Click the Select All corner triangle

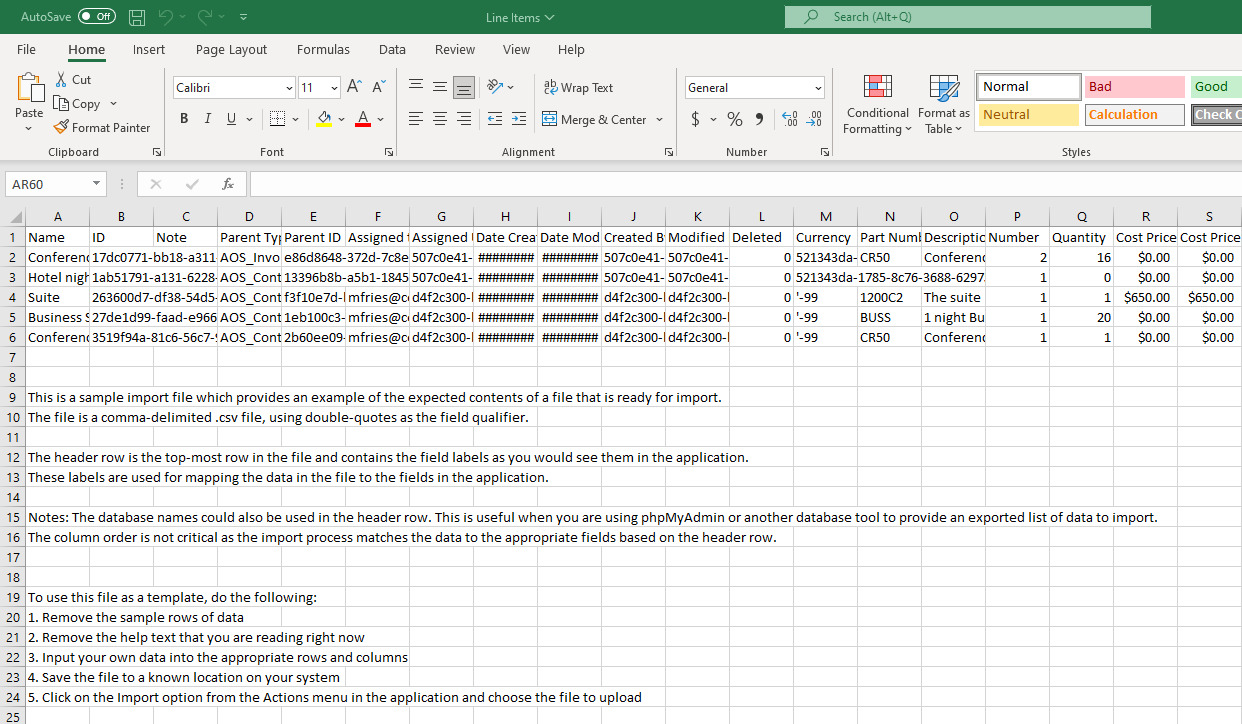click(16, 217)
